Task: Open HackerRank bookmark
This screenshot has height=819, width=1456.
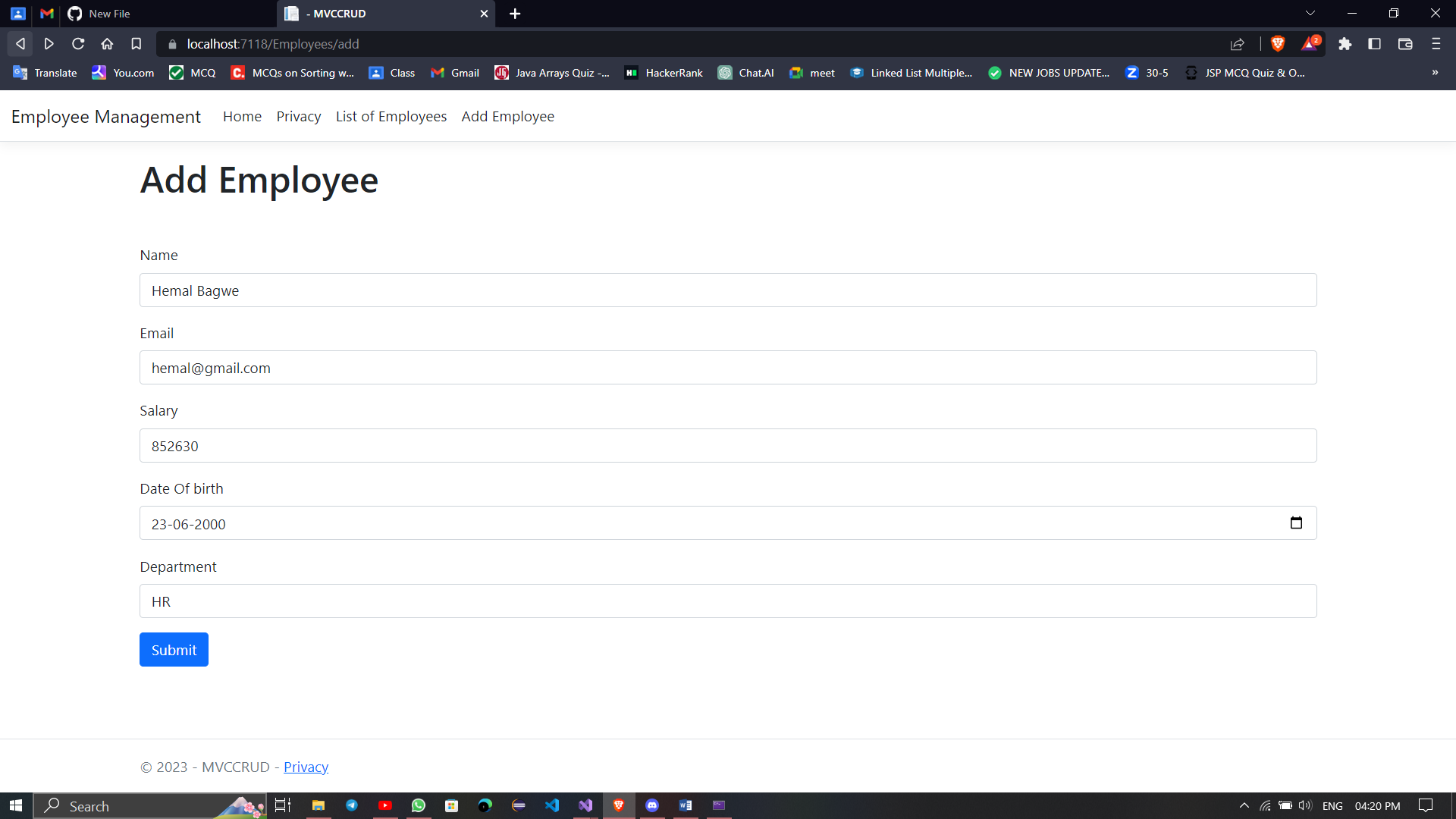Action: 664,73
